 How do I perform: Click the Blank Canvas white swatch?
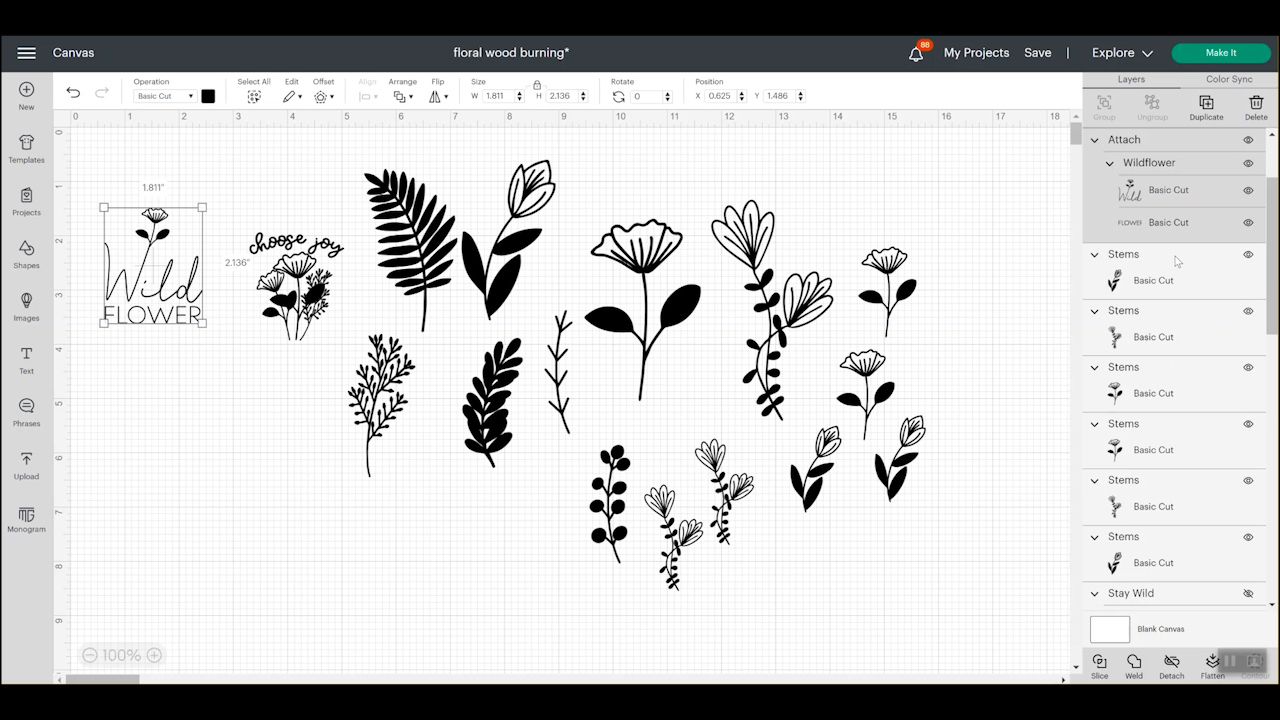(x=1110, y=629)
